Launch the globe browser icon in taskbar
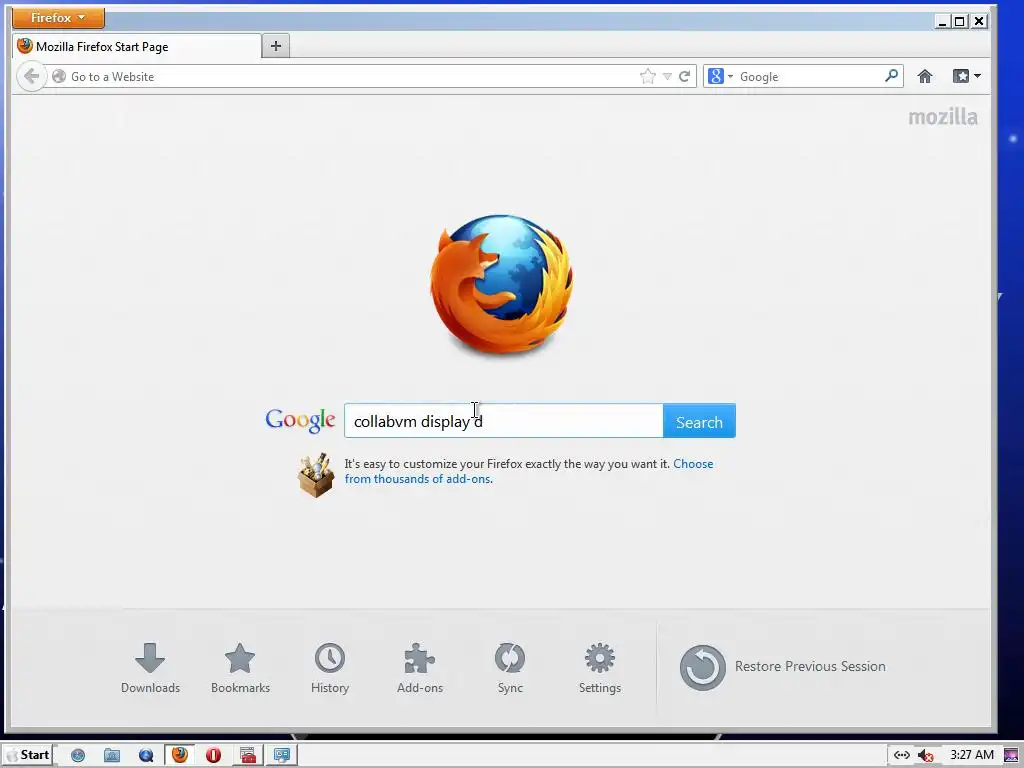 [x=78, y=756]
